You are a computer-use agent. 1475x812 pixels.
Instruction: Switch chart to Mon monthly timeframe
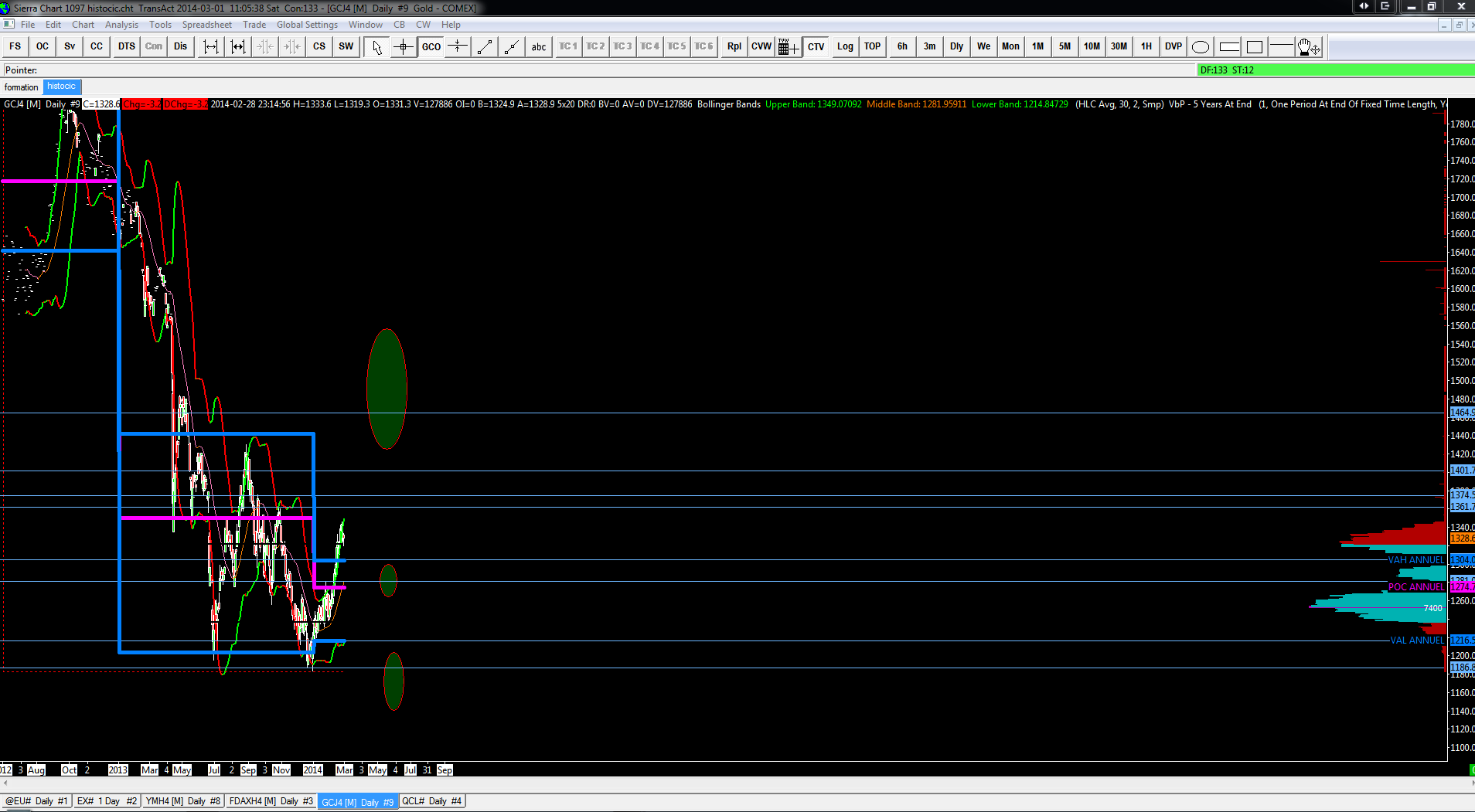[x=1010, y=46]
